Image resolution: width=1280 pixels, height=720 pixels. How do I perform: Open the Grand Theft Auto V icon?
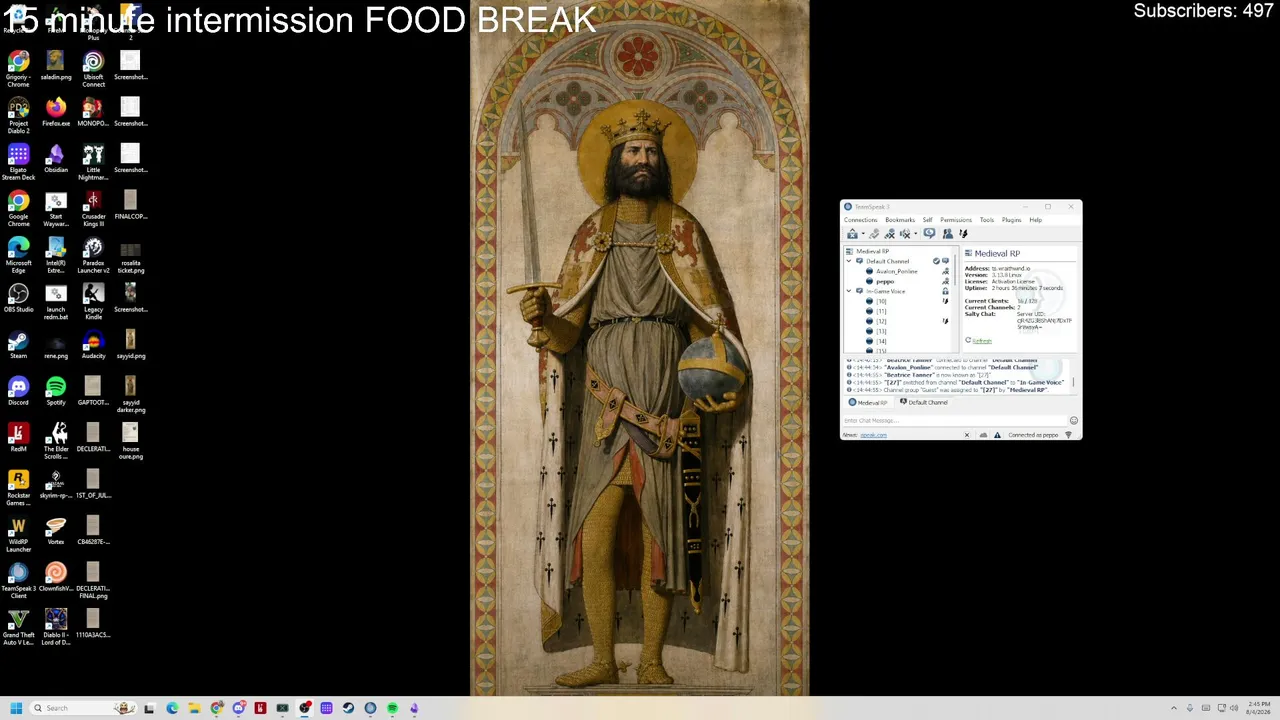[x=18, y=628]
